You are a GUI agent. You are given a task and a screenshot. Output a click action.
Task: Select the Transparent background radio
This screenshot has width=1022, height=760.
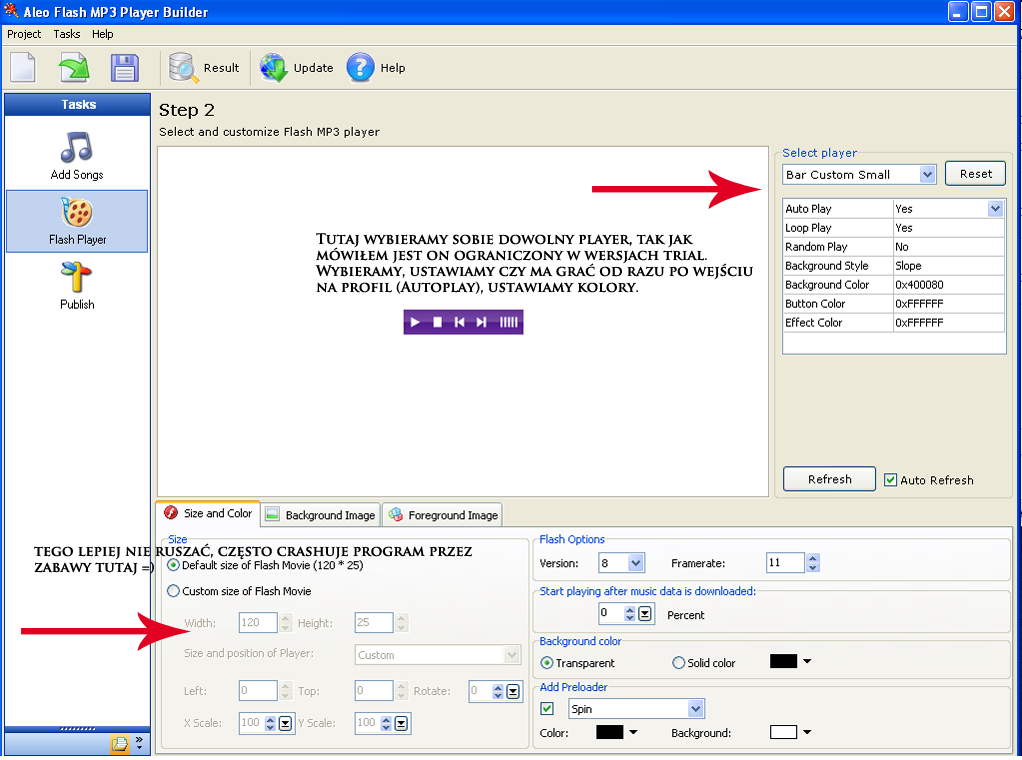547,663
